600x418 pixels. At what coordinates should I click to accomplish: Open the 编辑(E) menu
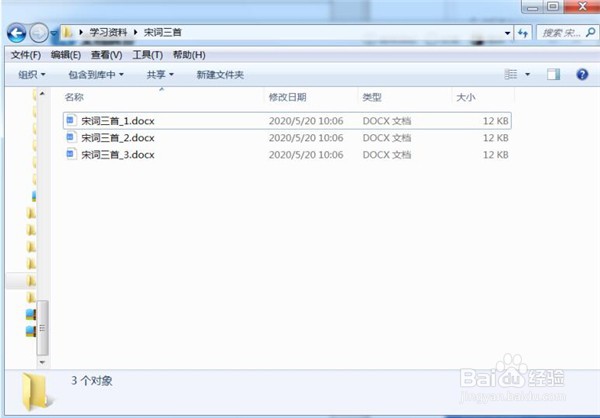(65, 55)
